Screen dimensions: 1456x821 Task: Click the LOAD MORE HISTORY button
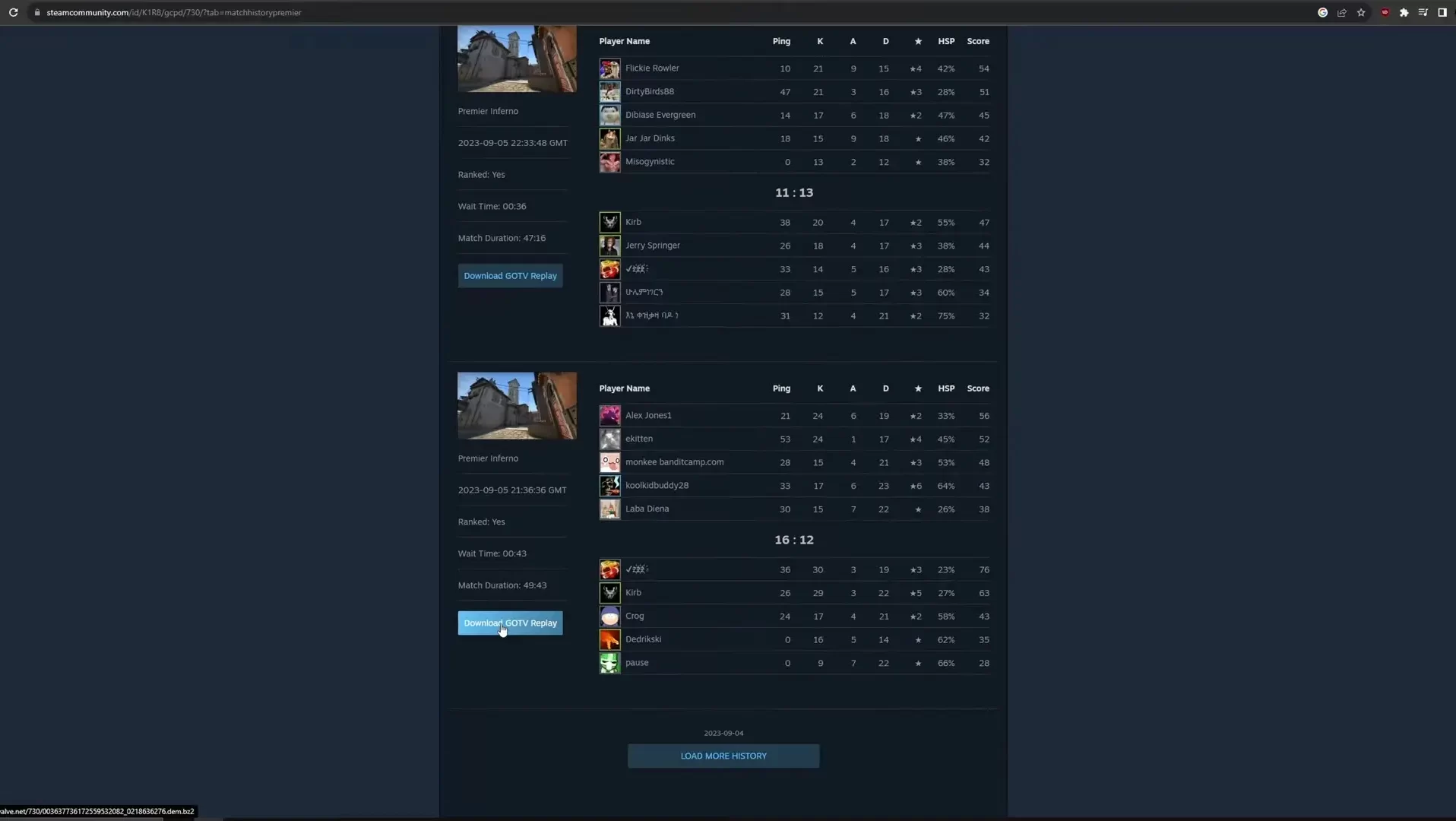(723, 756)
